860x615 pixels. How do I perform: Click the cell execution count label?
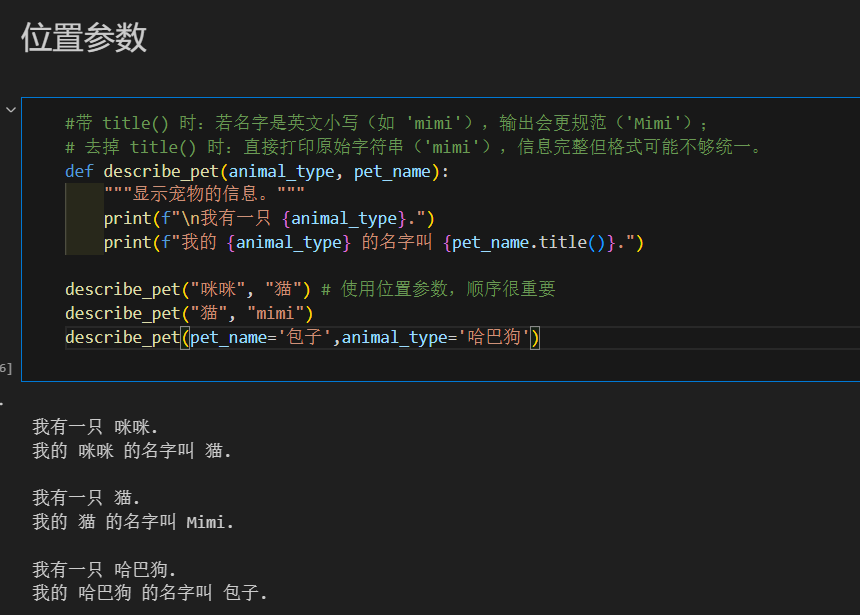[6, 368]
